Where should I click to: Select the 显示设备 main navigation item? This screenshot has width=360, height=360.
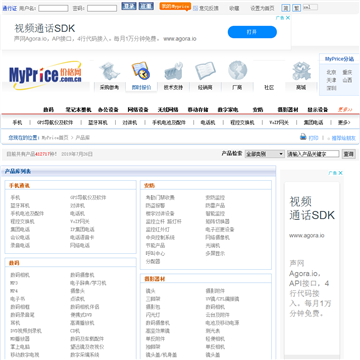click(318, 110)
